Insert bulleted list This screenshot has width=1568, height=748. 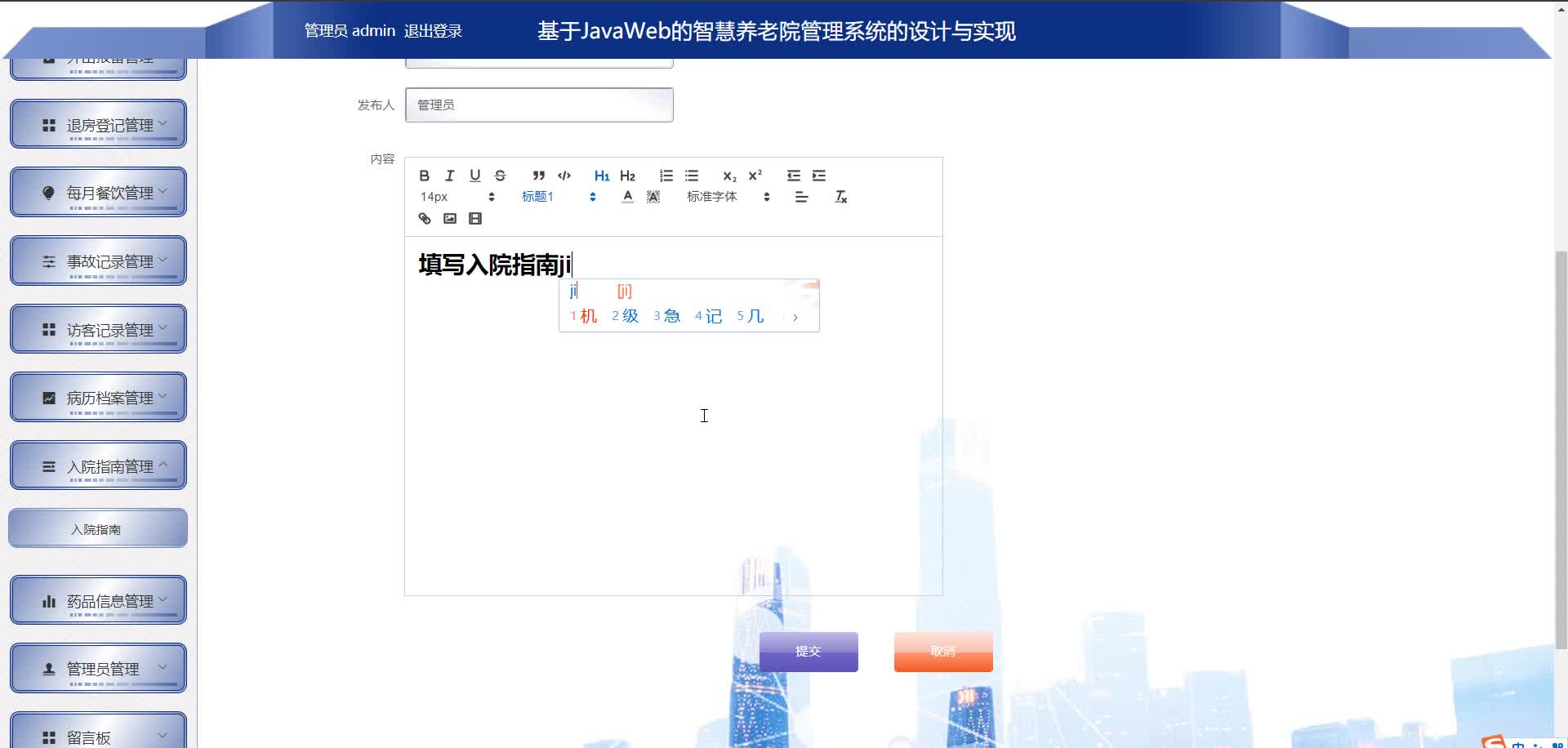point(692,176)
